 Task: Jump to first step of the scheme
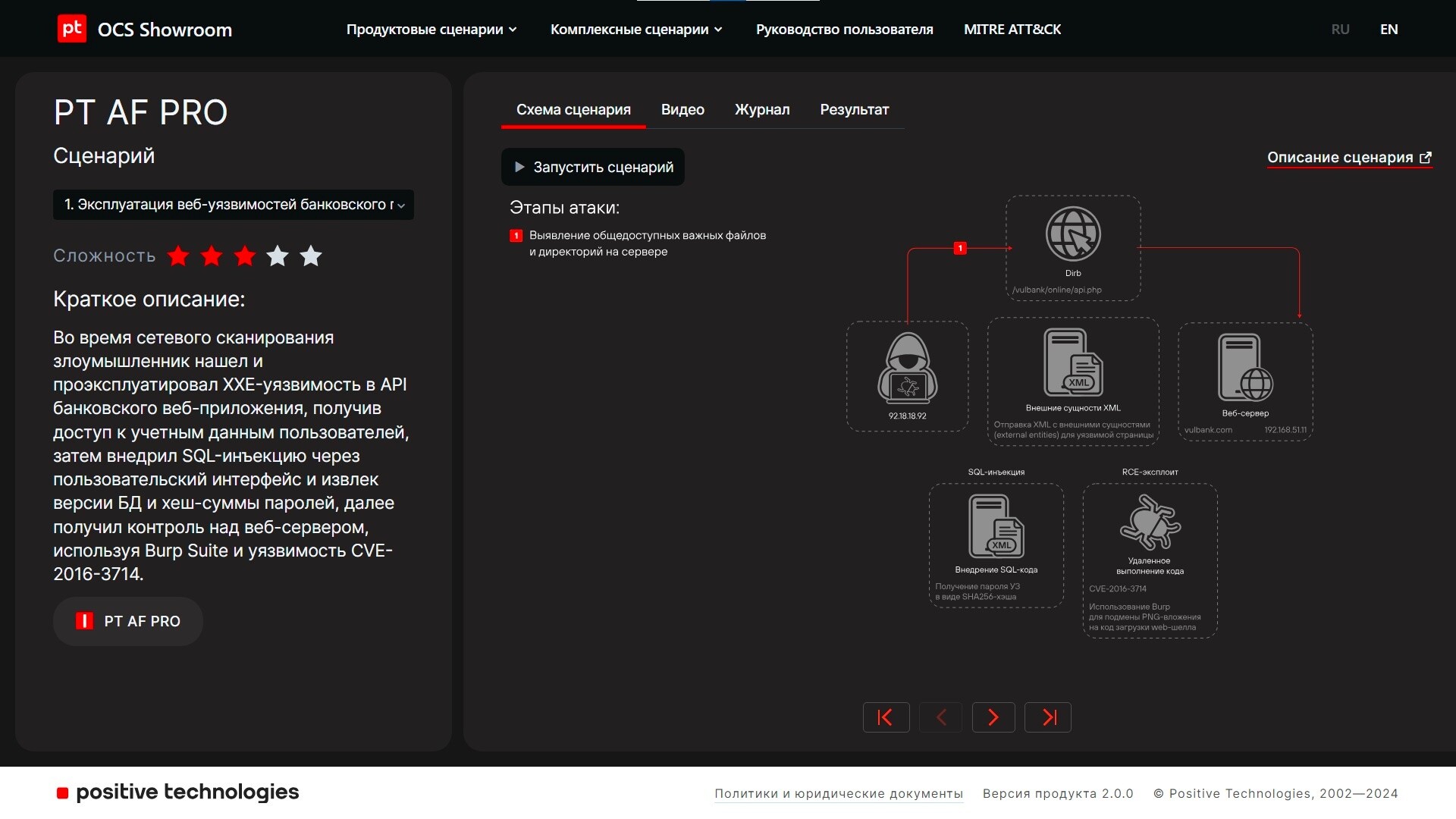886,717
